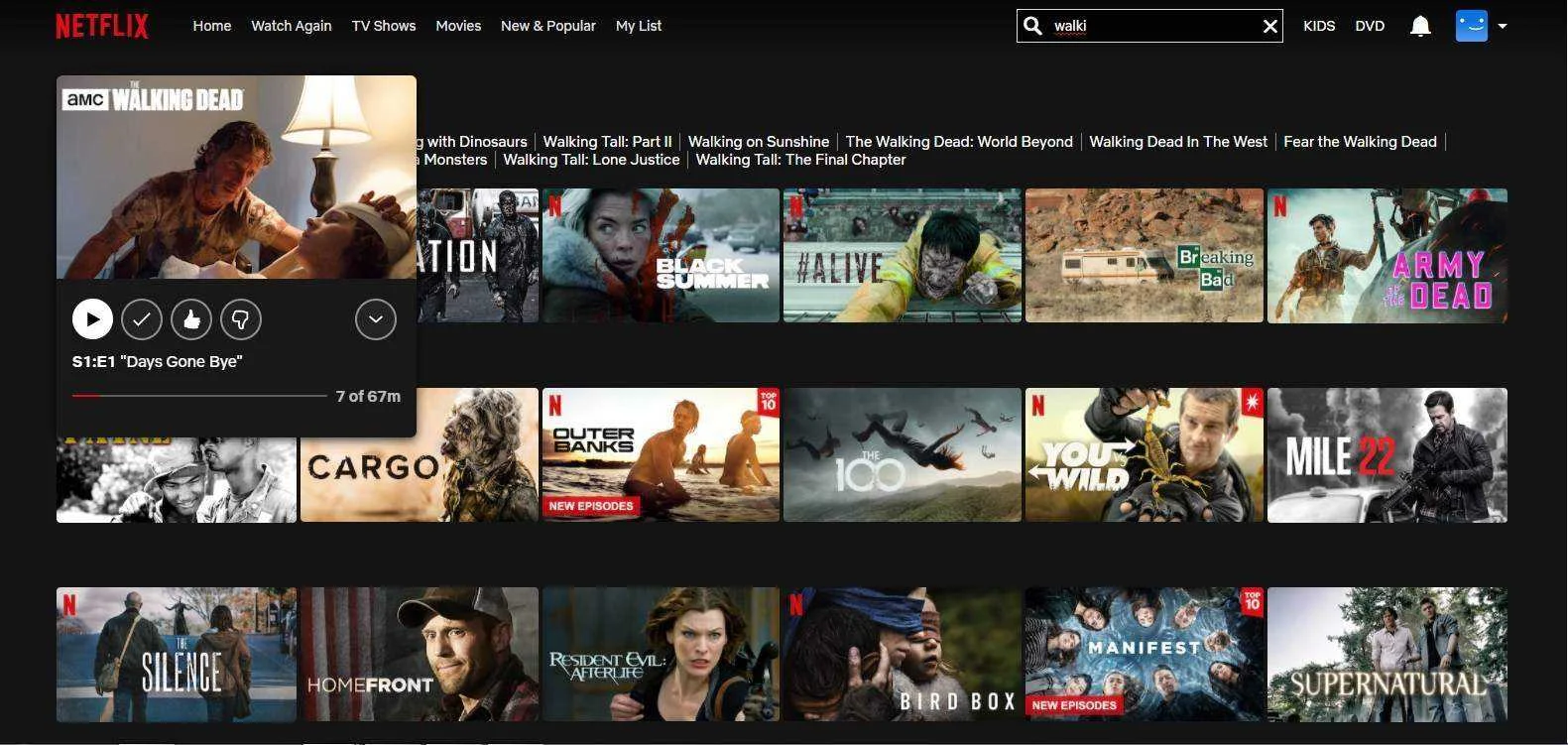Open Mile 22 thumbnail

[x=1387, y=454]
